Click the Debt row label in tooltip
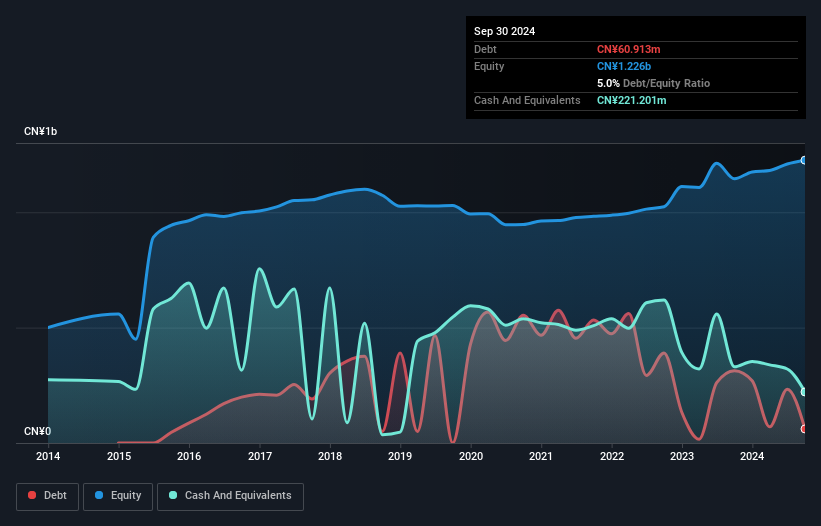 tap(485, 49)
